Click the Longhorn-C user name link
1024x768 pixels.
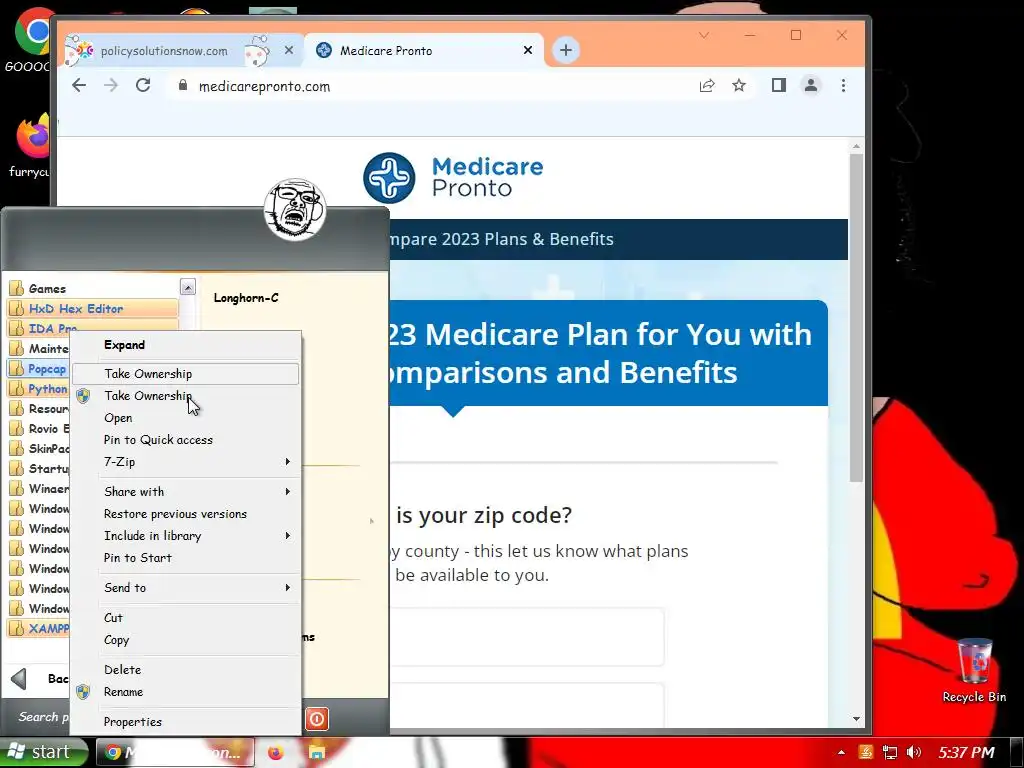246,298
